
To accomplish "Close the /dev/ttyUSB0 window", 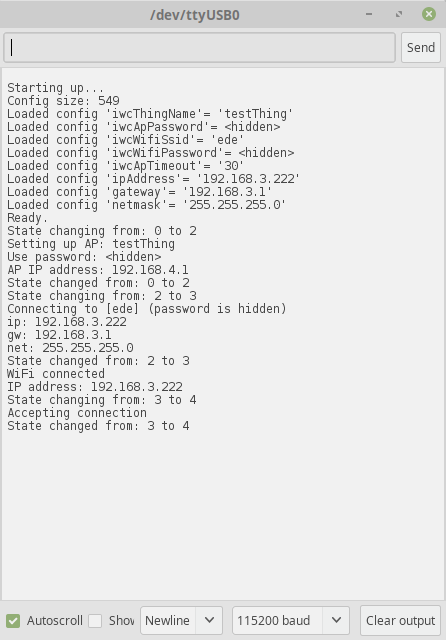I will [x=428, y=14].
